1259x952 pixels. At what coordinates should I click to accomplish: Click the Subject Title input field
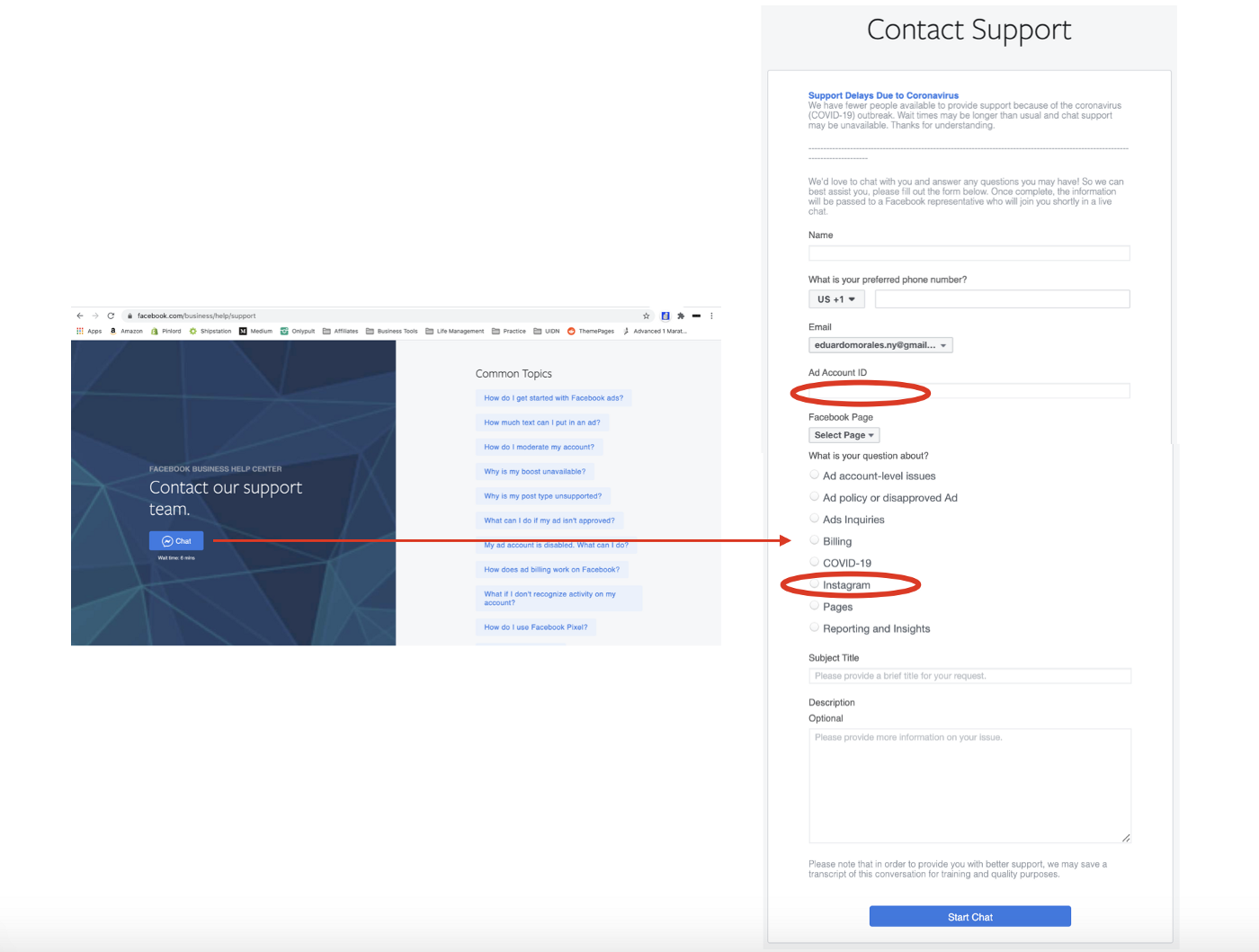point(969,676)
